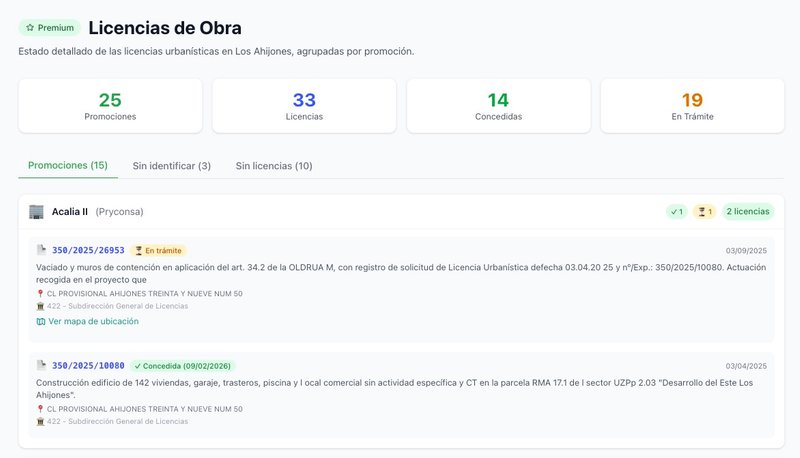Click the 19 En Trámite stat card
Image resolution: width=800 pixels, height=458 pixels.
point(692,106)
